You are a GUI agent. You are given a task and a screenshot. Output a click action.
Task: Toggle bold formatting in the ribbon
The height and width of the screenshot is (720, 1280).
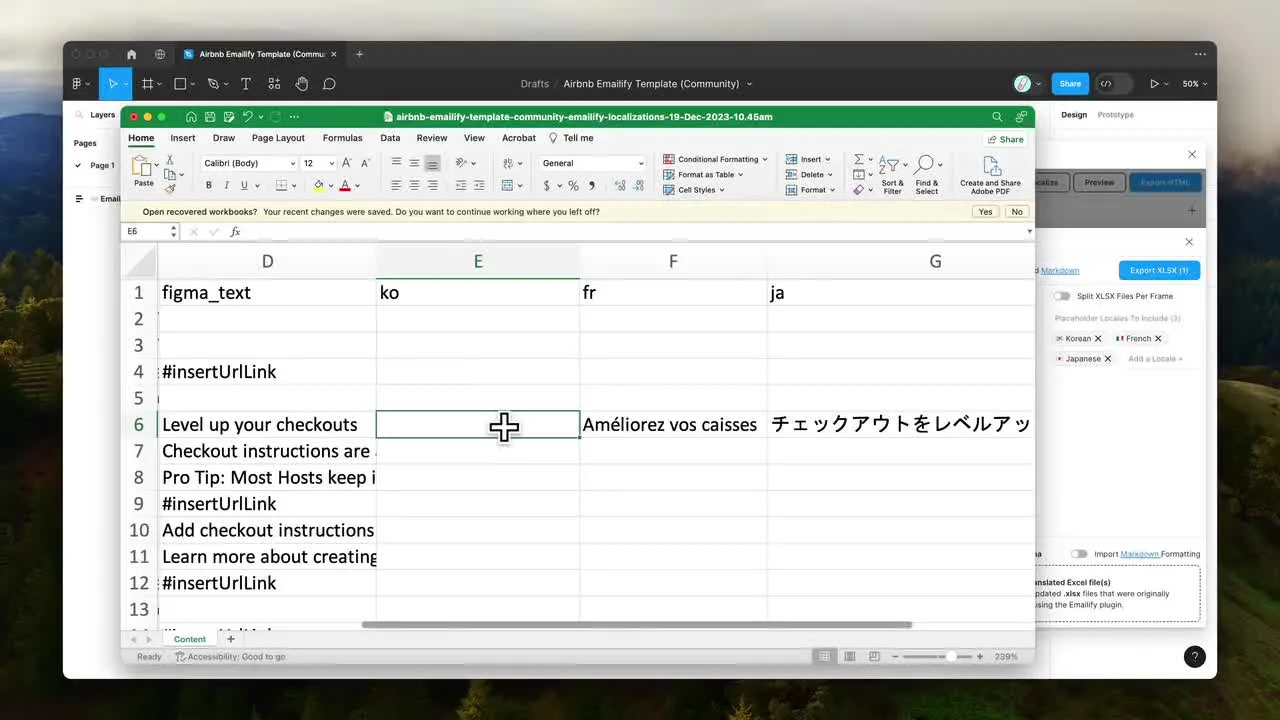tap(208, 185)
